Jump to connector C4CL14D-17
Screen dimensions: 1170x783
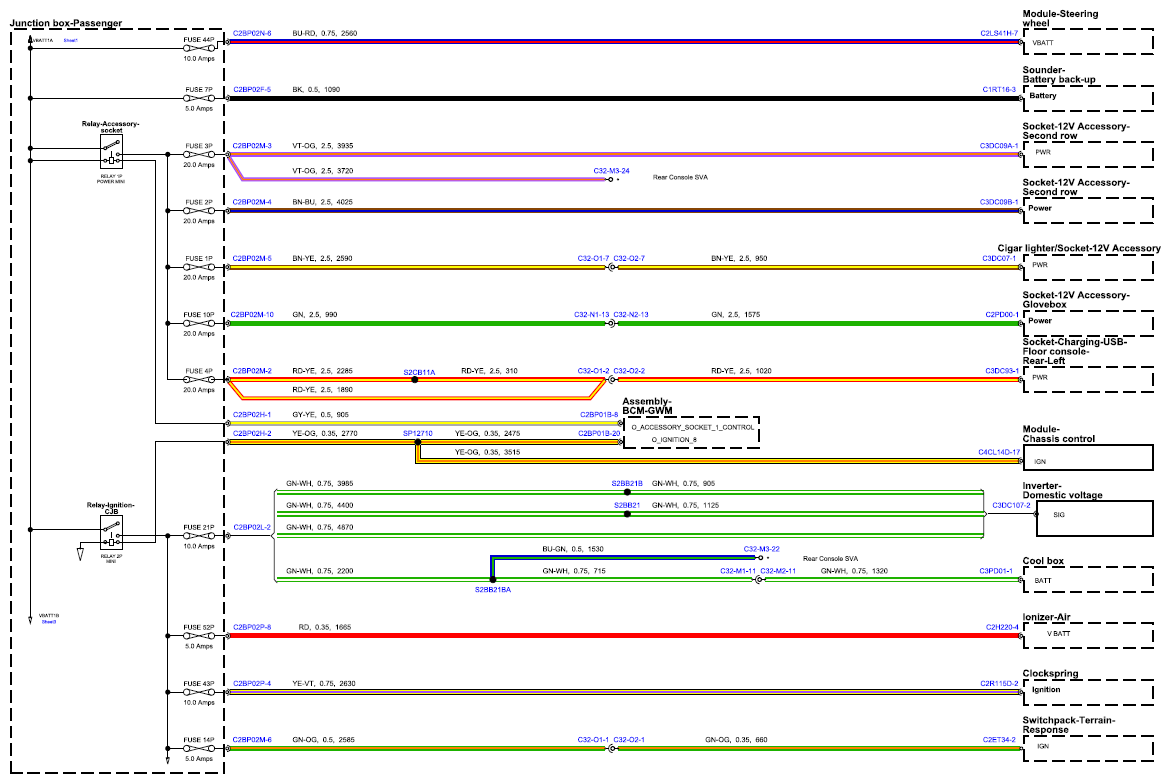pyautogui.click(x=999, y=452)
